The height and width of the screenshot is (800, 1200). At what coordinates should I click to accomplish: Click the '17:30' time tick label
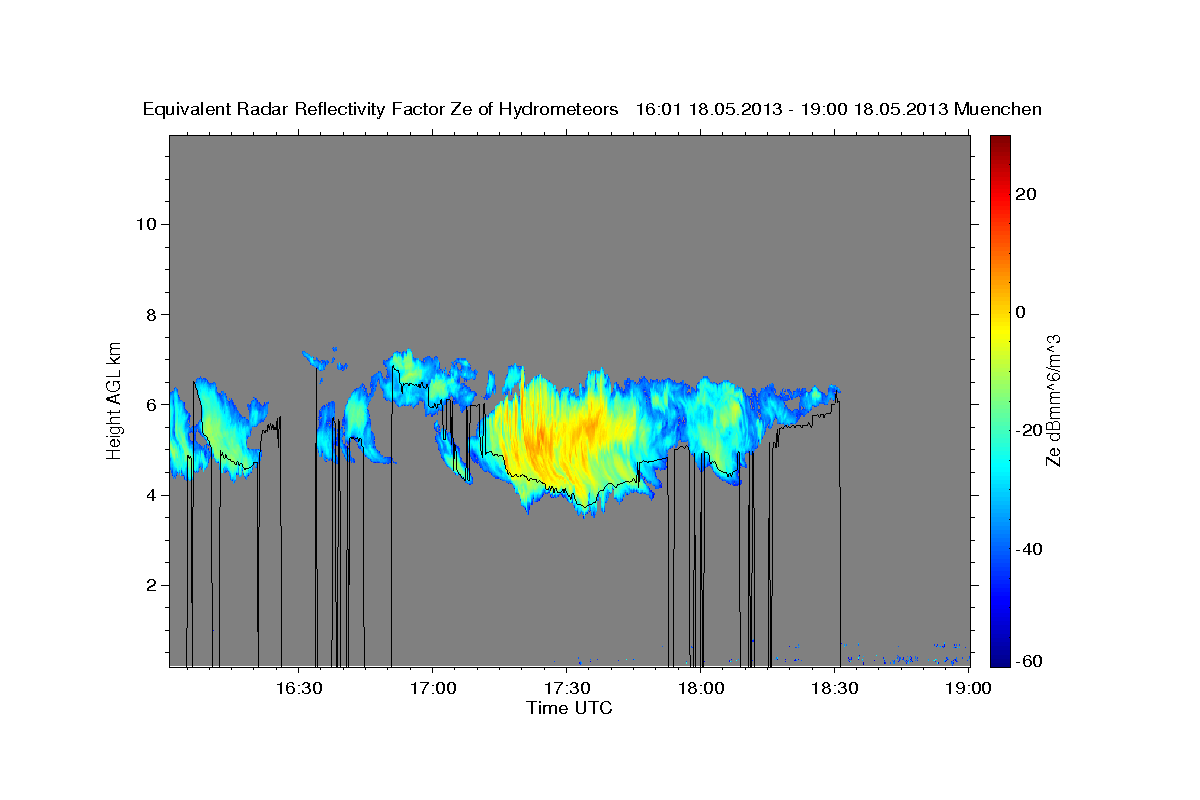pyautogui.click(x=567, y=688)
